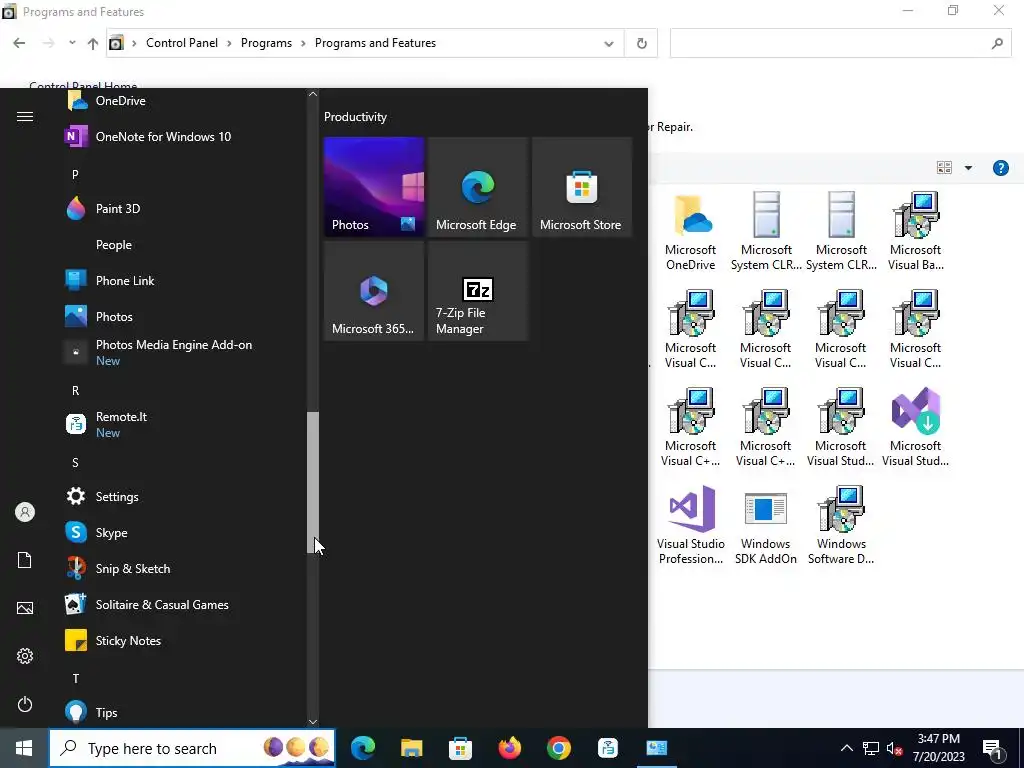Open Documents from Start sidebar
Viewport: 1024px width, 768px height.
point(25,560)
